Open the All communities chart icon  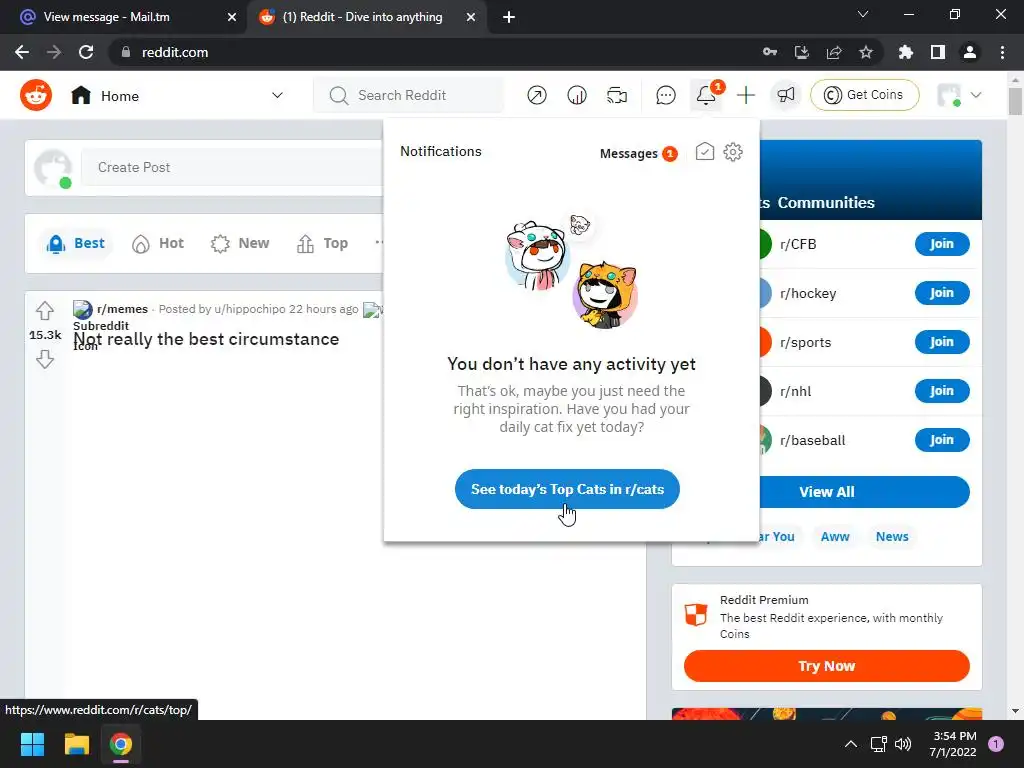click(x=577, y=95)
